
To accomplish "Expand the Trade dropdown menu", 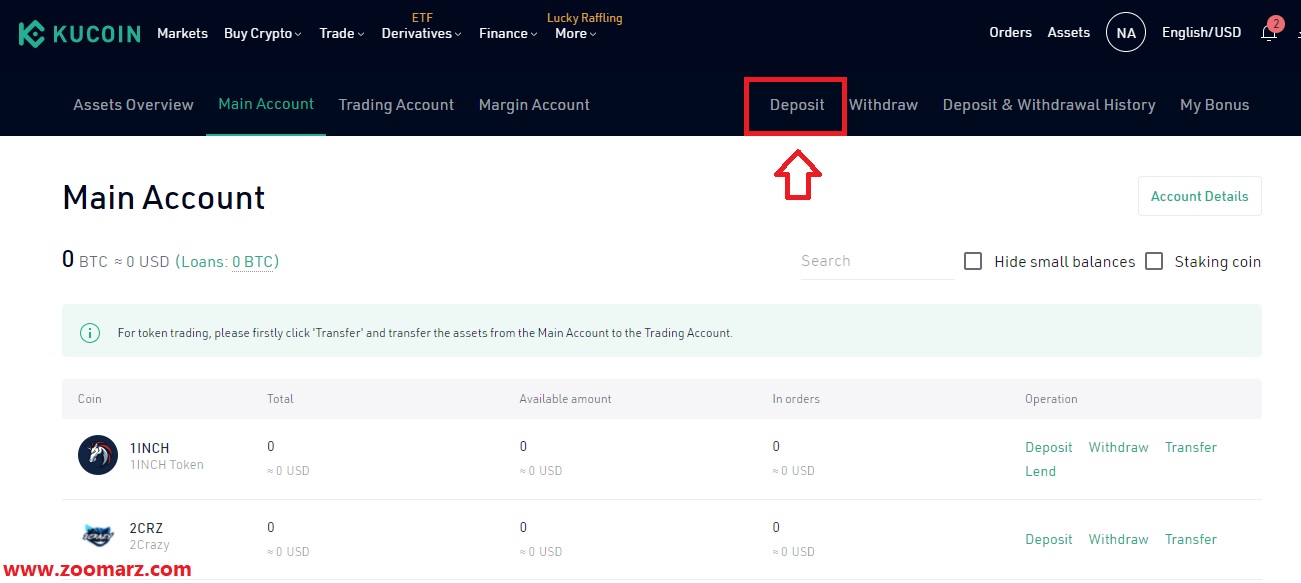I will 342,33.
